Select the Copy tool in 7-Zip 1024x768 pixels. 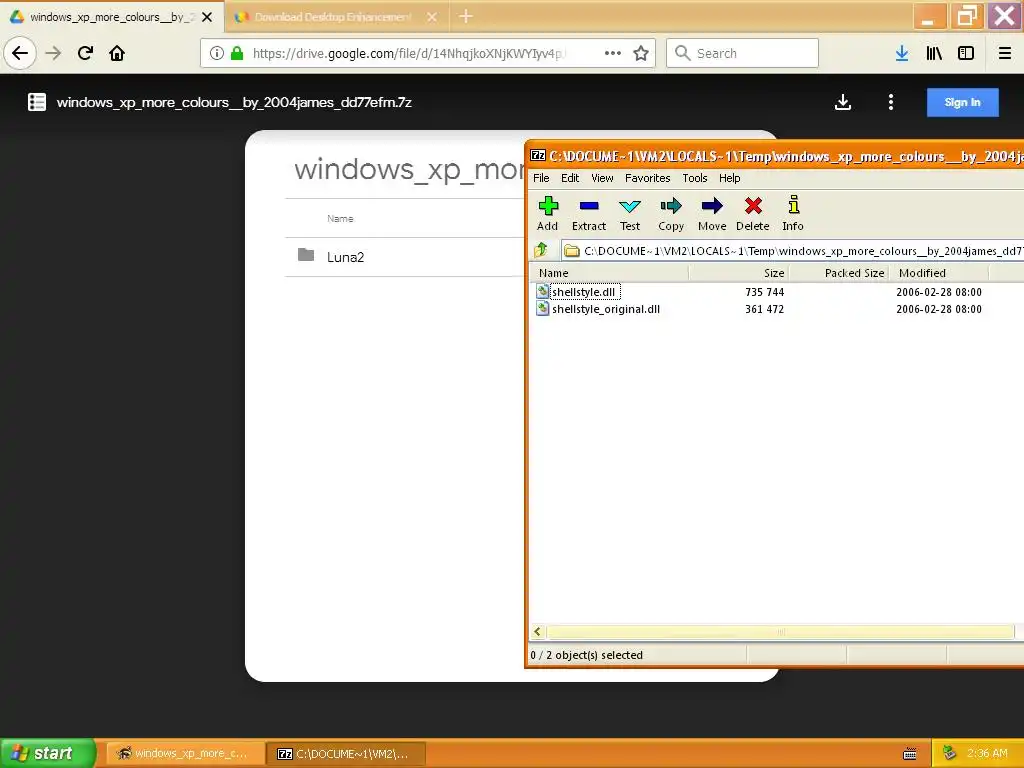[x=671, y=214]
